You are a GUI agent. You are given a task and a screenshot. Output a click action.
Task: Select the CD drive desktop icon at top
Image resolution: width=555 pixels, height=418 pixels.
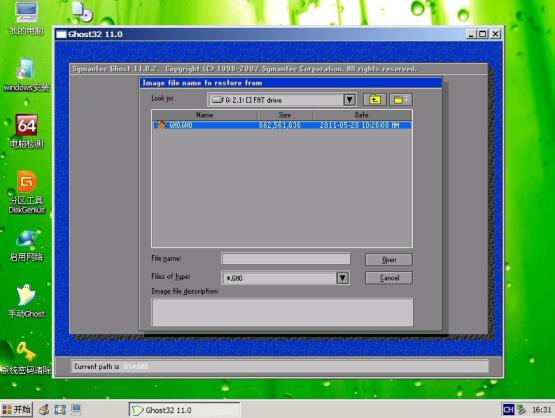(x=82, y=11)
